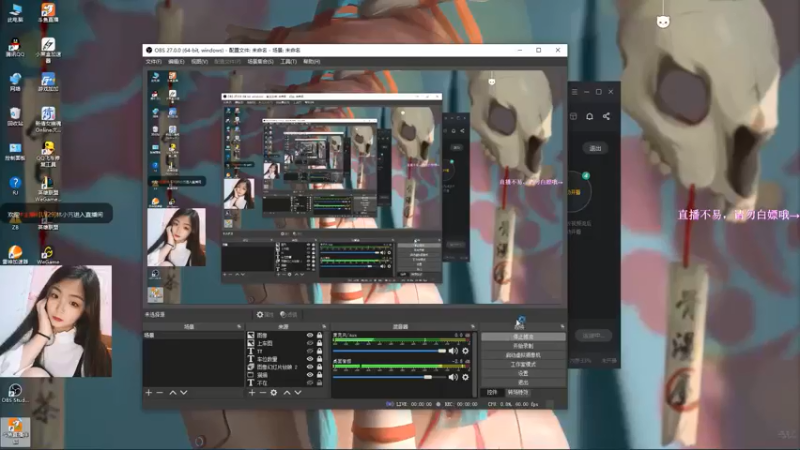Open the 帮助(H) menu in OBS
Screen dimensions: 800x450
tap(311, 62)
